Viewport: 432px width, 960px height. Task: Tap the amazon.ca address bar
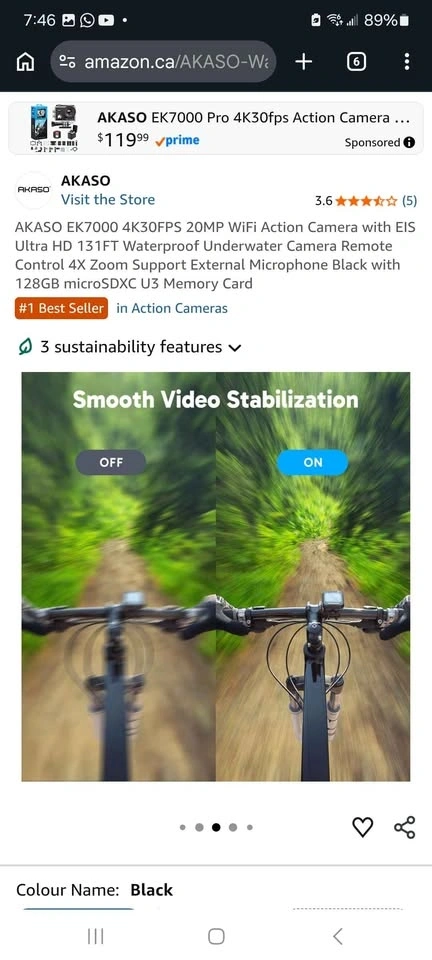point(163,62)
